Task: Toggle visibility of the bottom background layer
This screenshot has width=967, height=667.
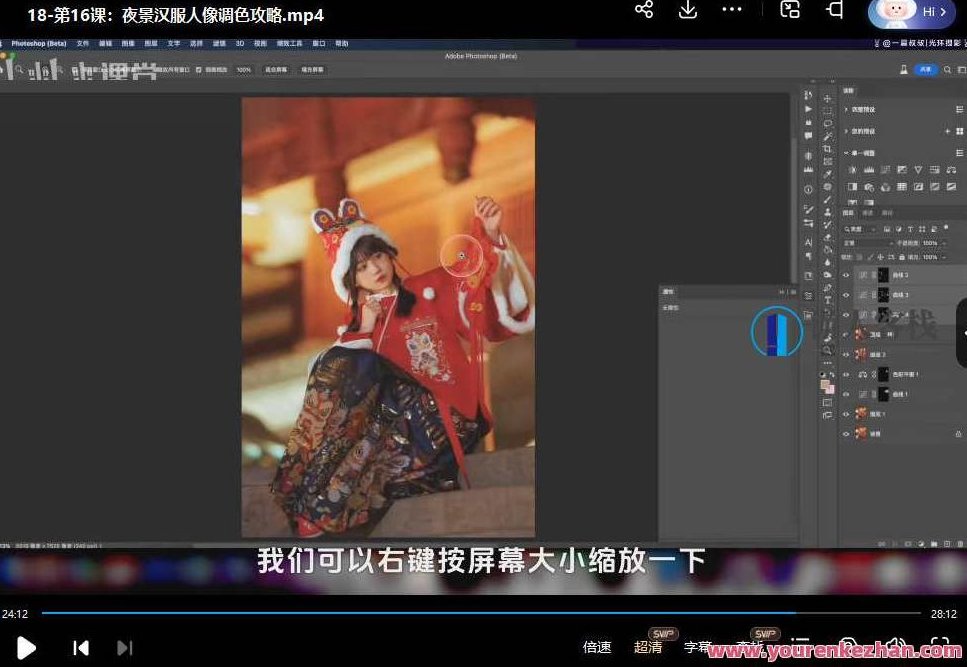Action: tap(846, 433)
